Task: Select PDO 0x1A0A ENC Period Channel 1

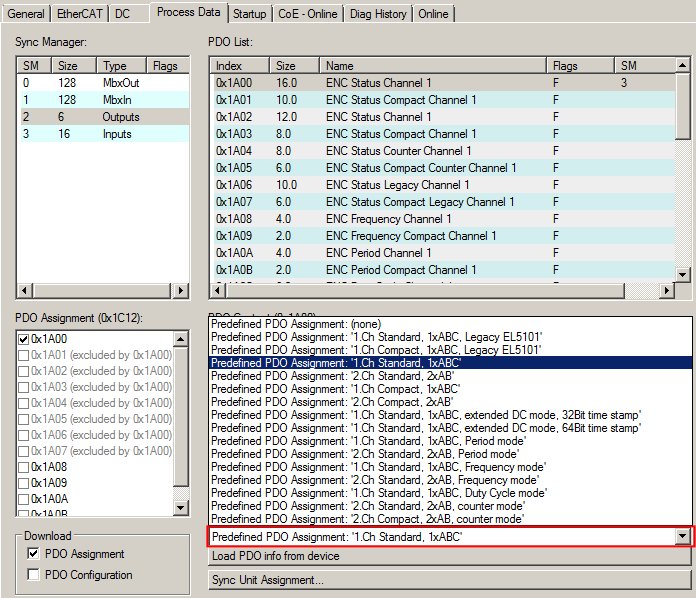Action: 443,253
